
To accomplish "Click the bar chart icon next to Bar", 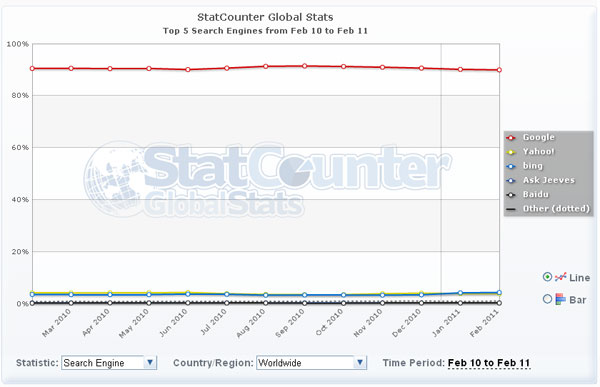I will 560,299.
